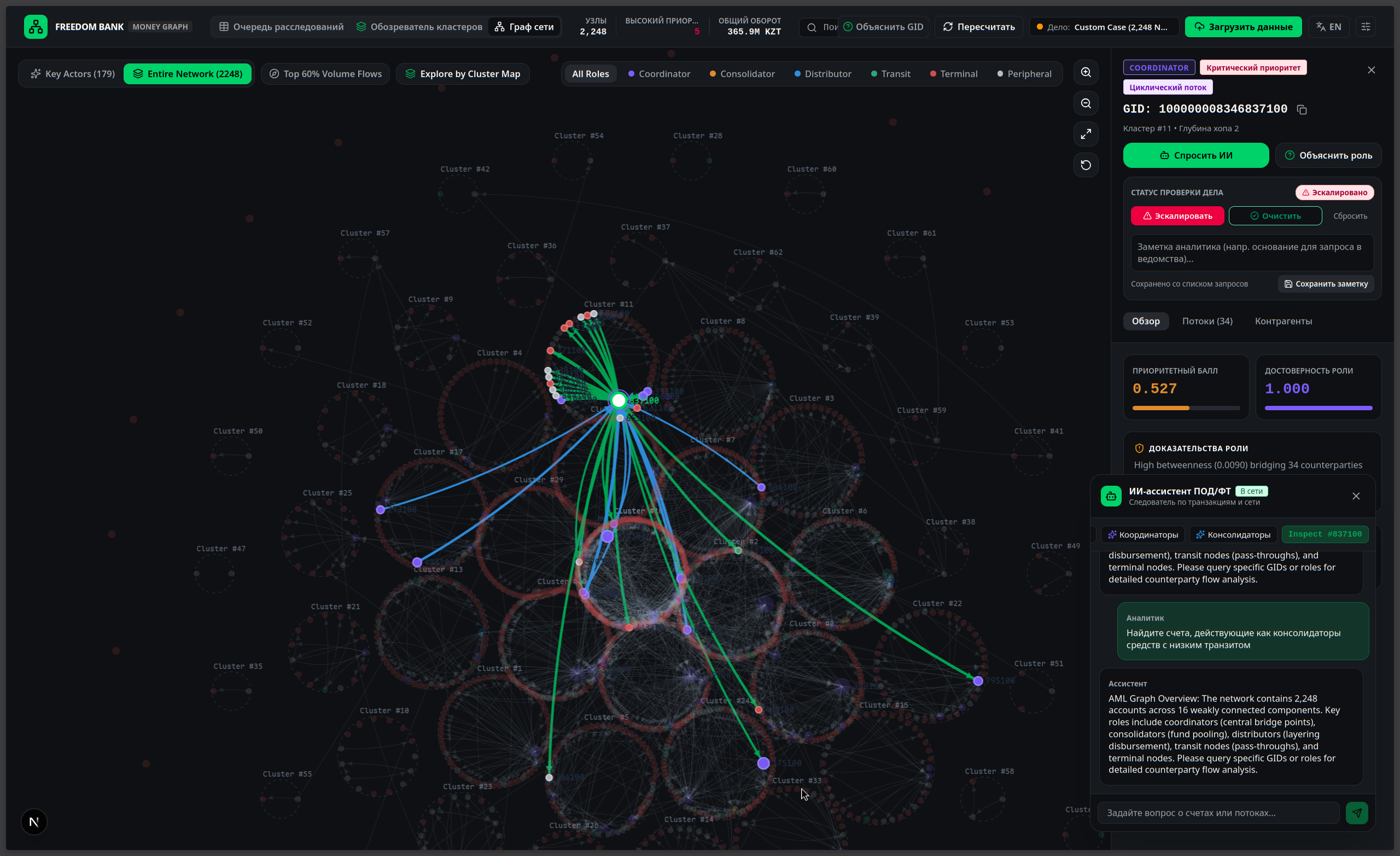The height and width of the screenshot is (856, 1400).
Task: Click the red Эскалировать button
Action: 1177,216
